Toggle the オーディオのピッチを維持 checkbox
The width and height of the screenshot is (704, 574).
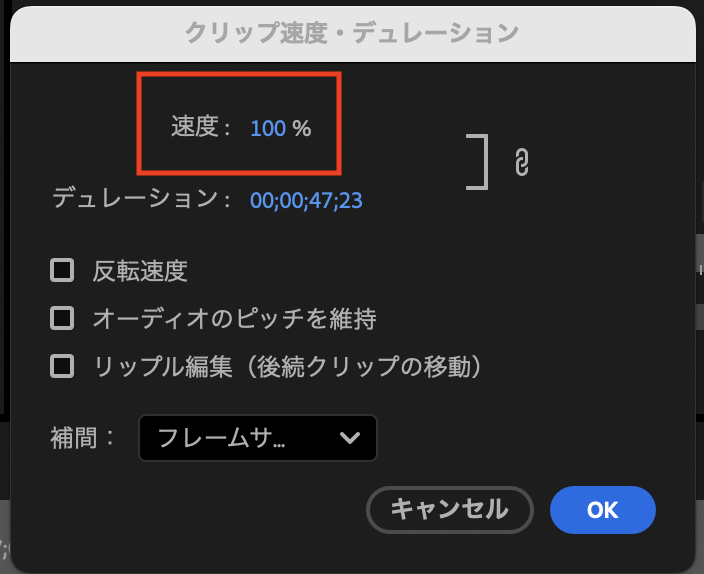pyautogui.click(x=63, y=318)
